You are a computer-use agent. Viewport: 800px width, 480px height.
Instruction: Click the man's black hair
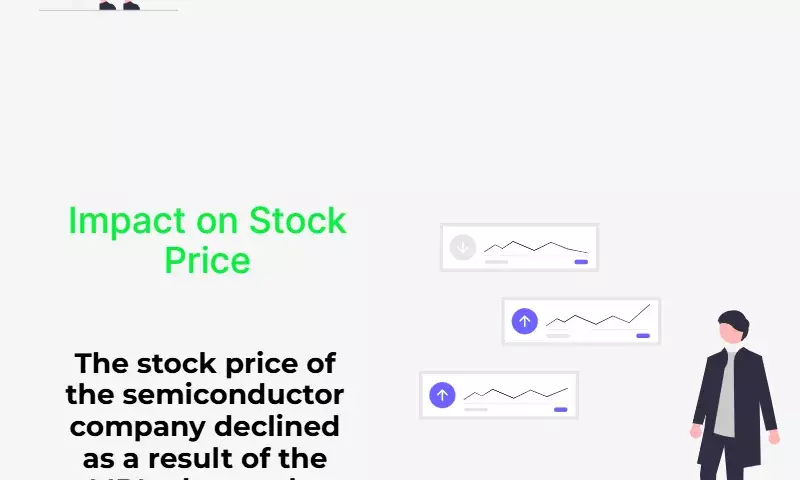point(735,320)
